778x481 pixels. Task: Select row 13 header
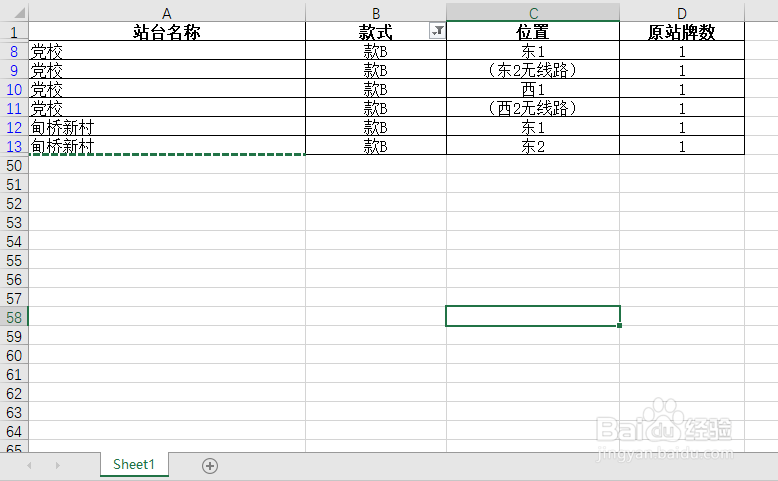(14, 146)
